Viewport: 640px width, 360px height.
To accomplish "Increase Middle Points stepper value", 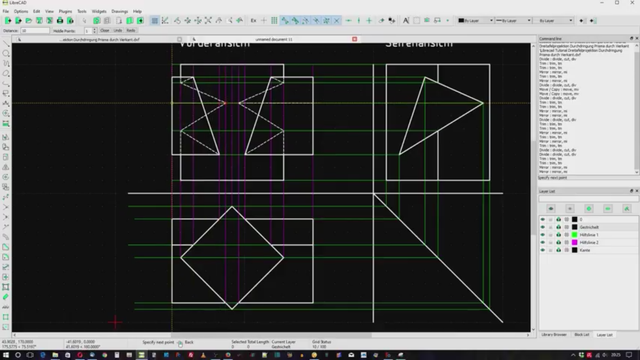I will click(x=95, y=29).
